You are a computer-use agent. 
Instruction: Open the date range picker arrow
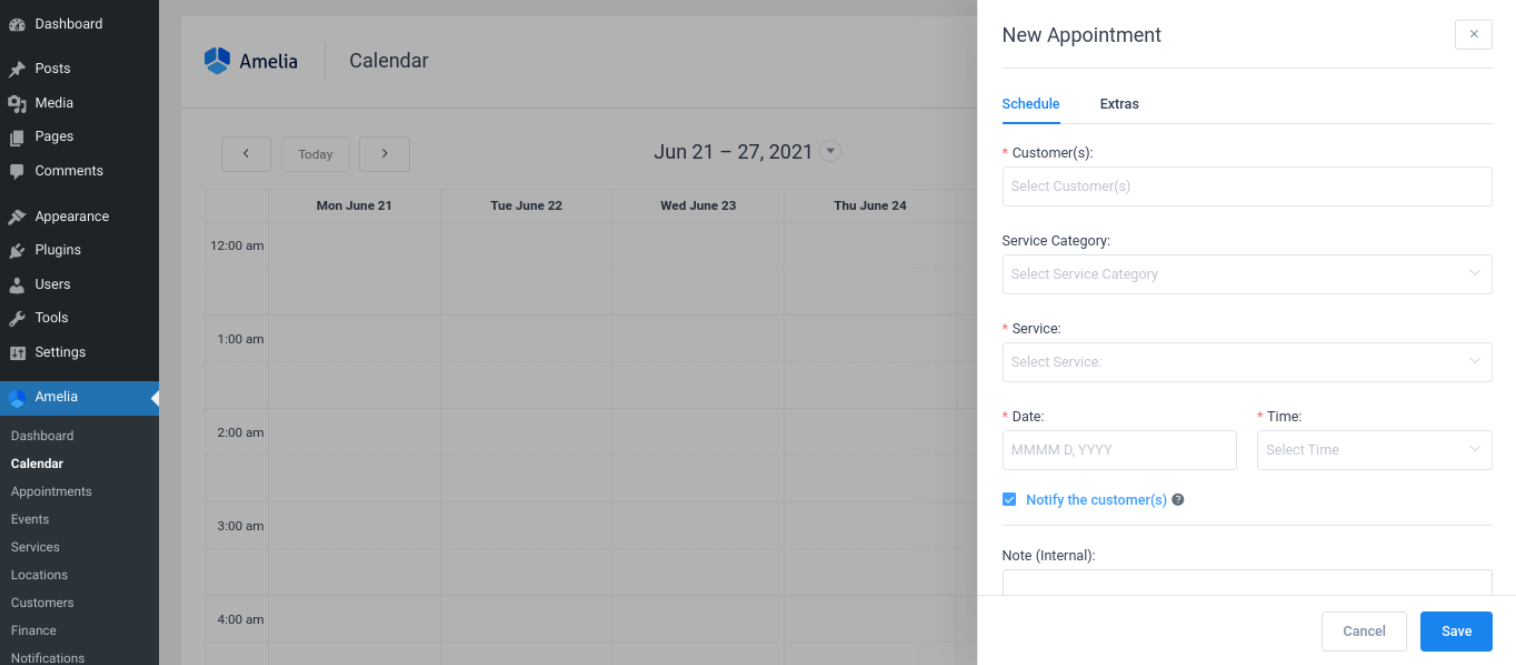click(830, 152)
